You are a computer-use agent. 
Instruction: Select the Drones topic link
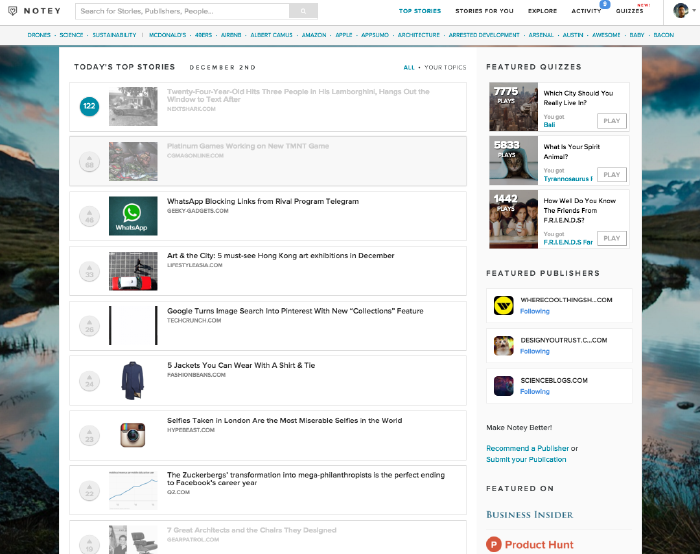click(39, 35)
